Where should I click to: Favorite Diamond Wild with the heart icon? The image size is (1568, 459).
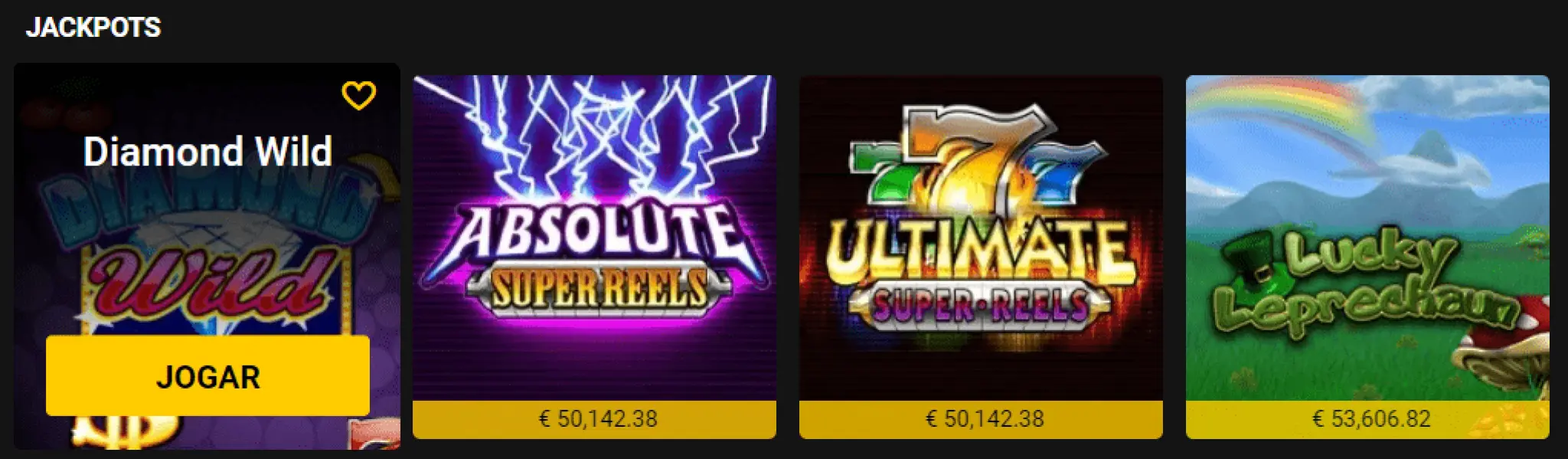pyautogui.click(x=358, y=96)
